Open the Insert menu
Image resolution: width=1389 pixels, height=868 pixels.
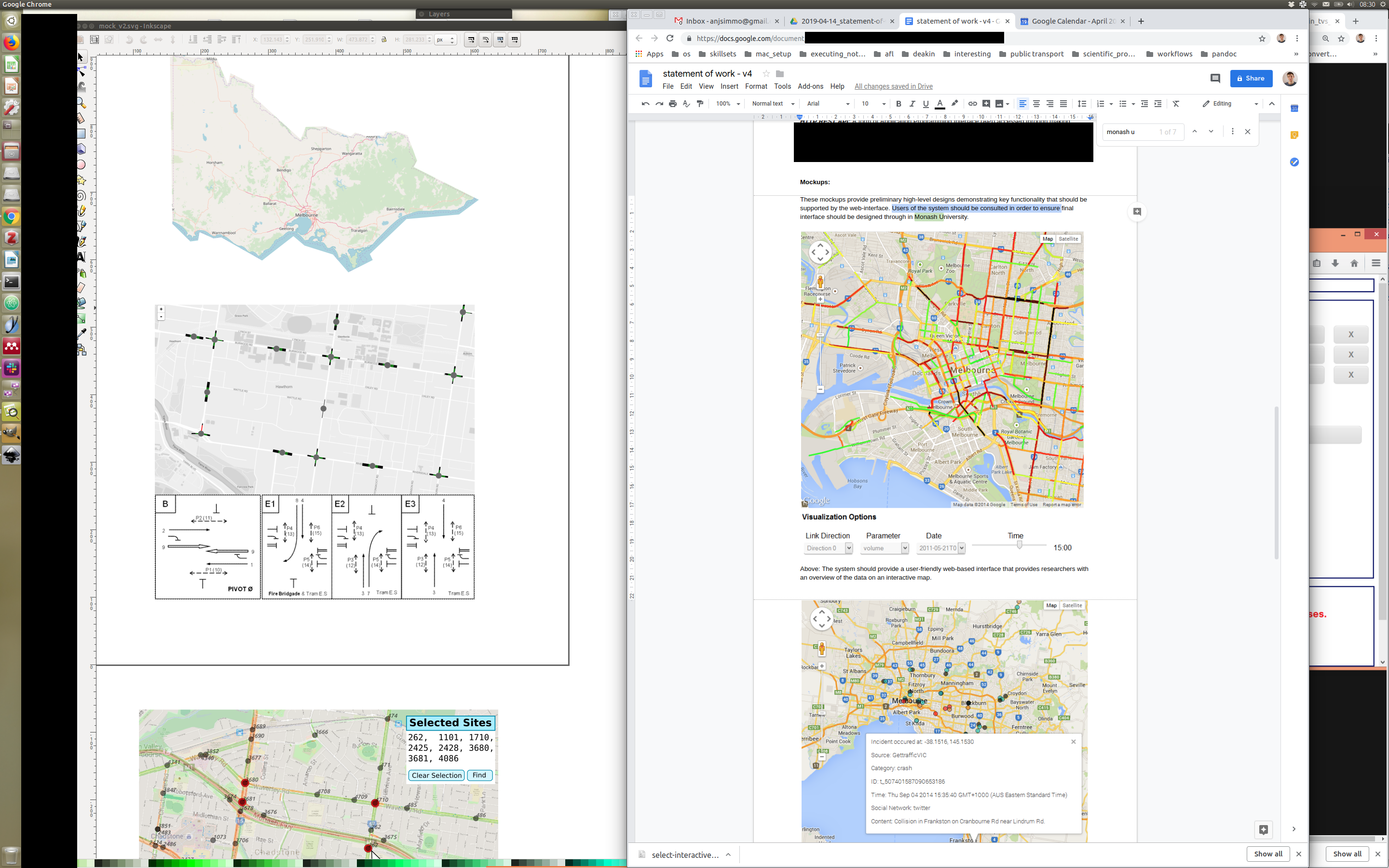[729, 87]
